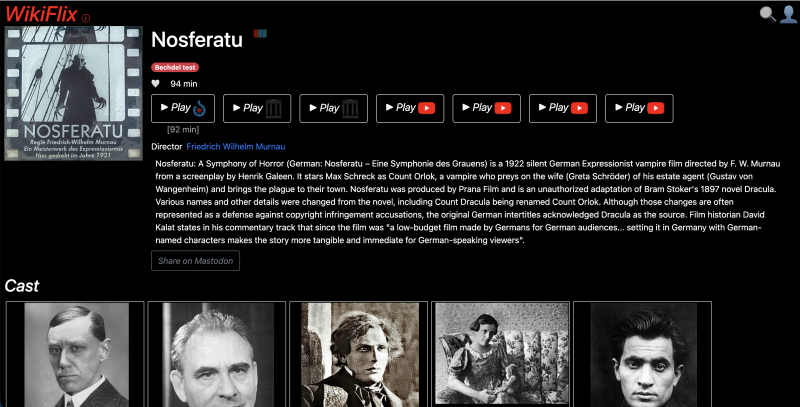This screenshot has width=800, height=407.
Task: Select cast photo of woman on sofa
Action: pyautogui.click(x=501, y=354)
